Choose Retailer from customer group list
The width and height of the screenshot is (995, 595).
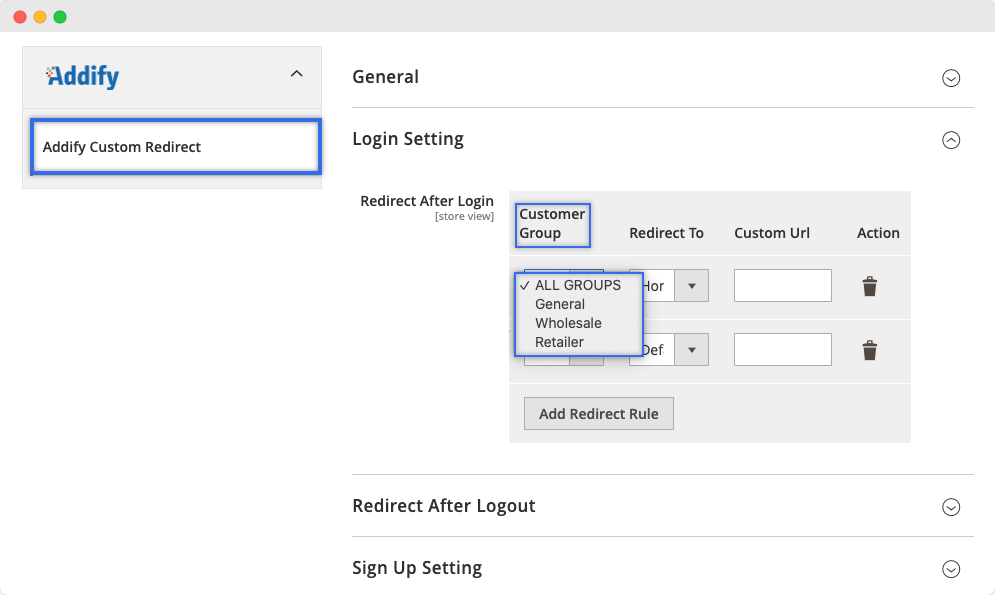click(x=559, y=342)
